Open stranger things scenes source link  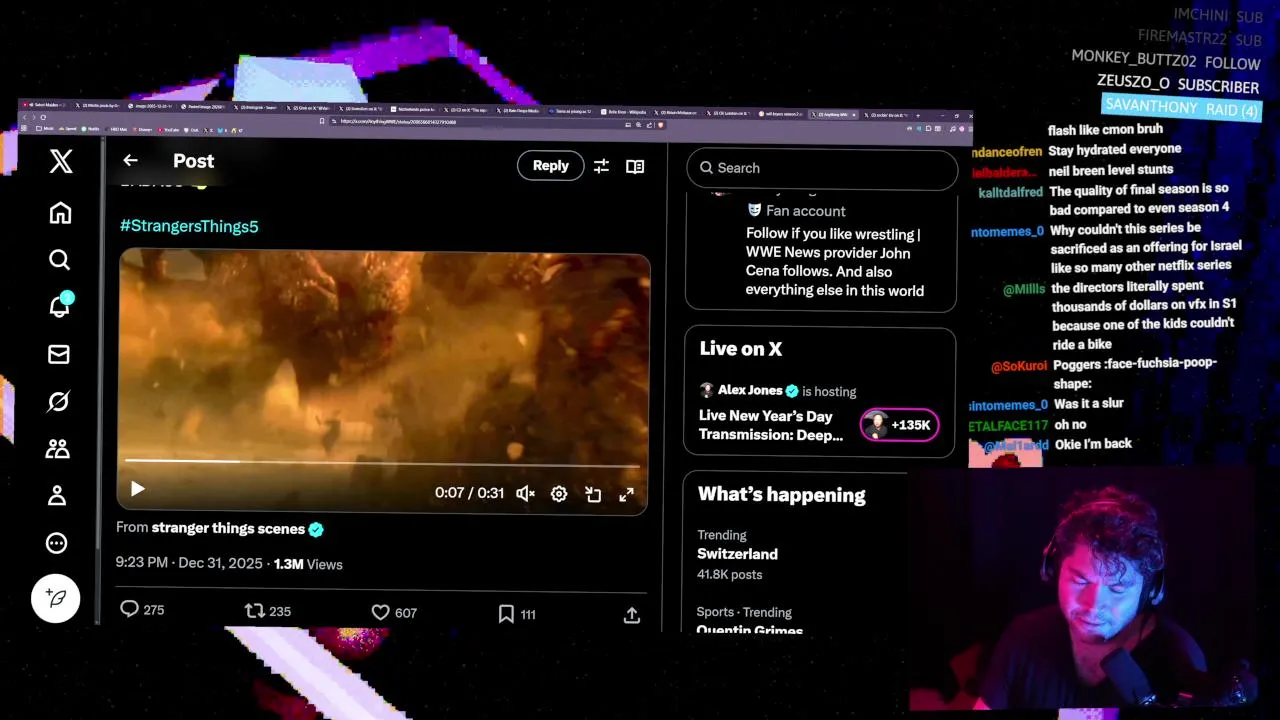(228, 528)
